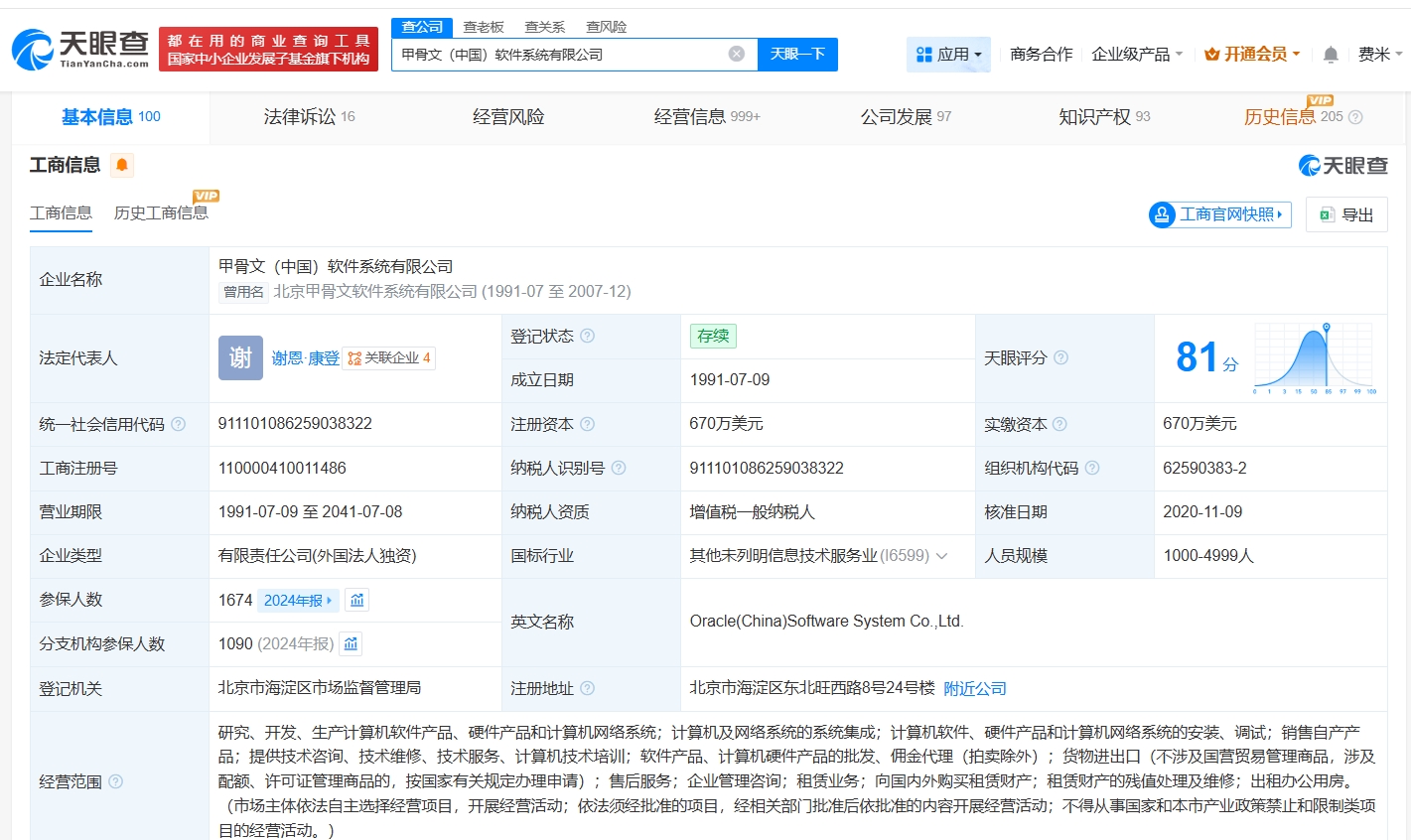The height and width of the screenshot is (840, 1411).
Task: Clear the search box with the X icon
Action: [x=736, y=54]
